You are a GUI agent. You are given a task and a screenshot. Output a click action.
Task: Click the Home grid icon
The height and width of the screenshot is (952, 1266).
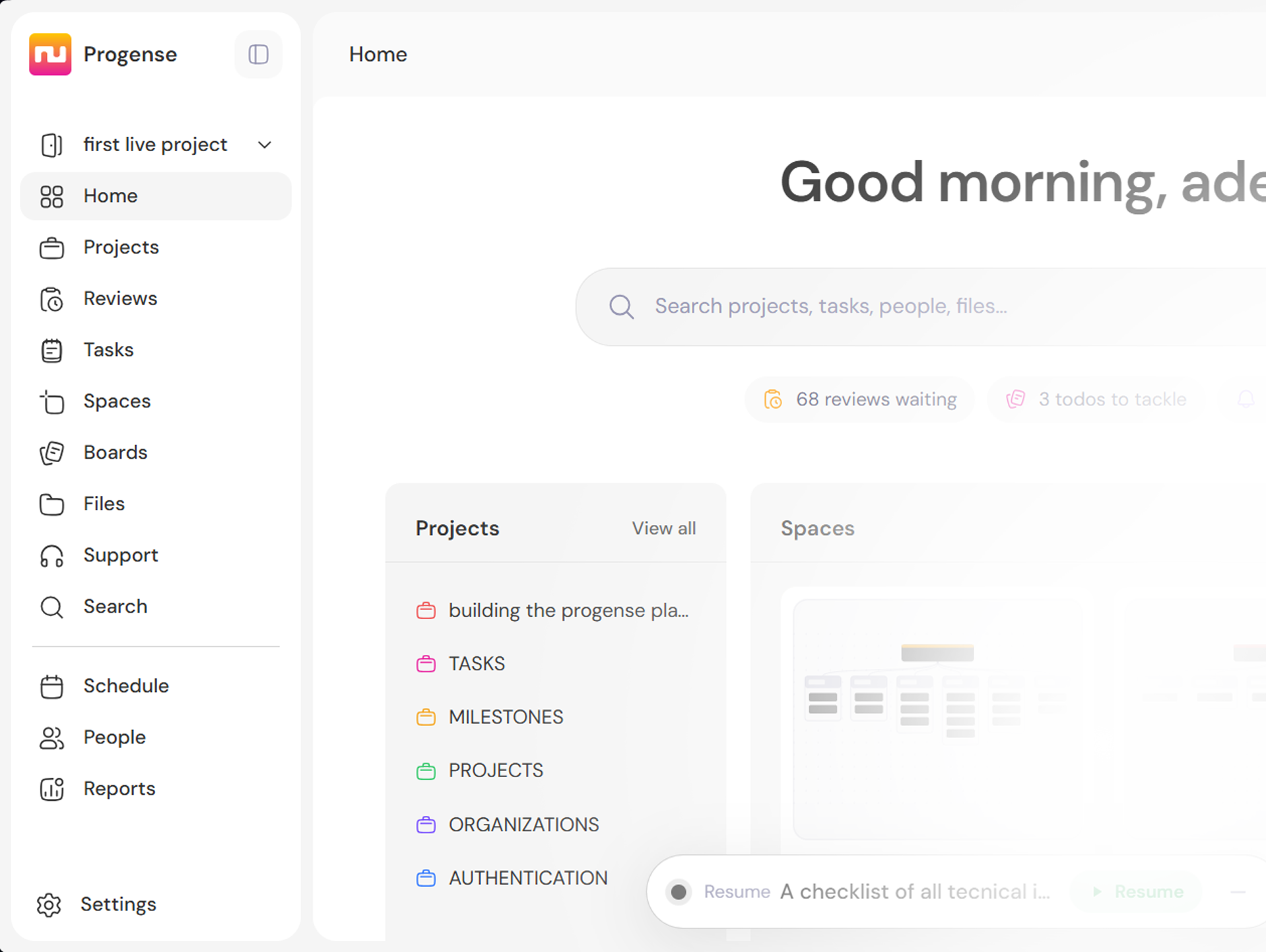51,196
